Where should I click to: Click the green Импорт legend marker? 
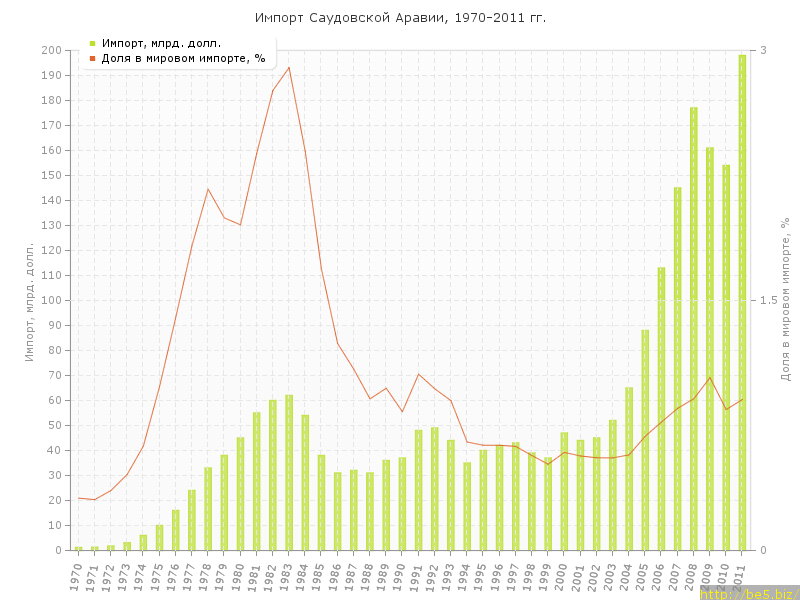(92, 43)
